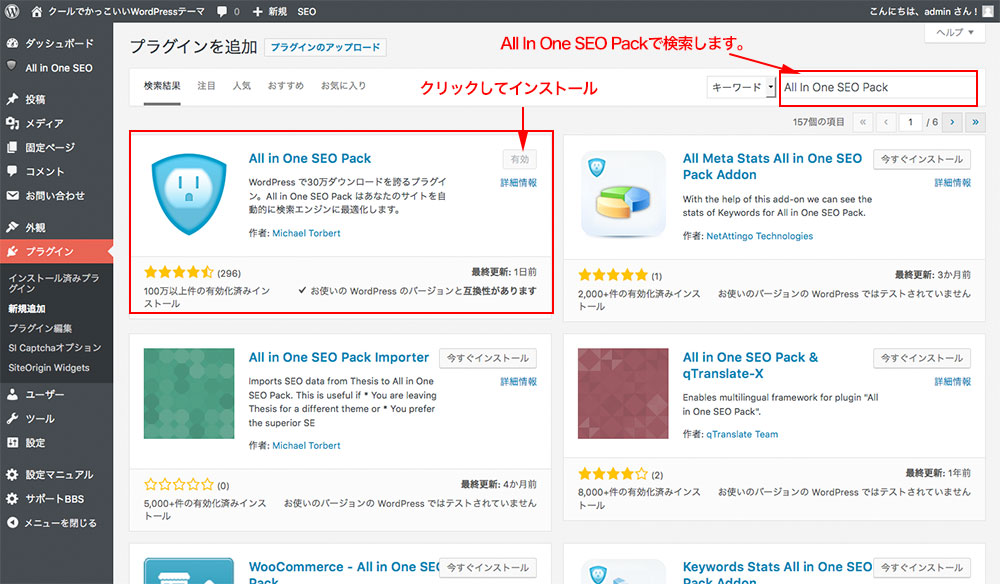Click the ユーザー person icon
This screenshot has height=584, width=1000.
pos(12,395)
